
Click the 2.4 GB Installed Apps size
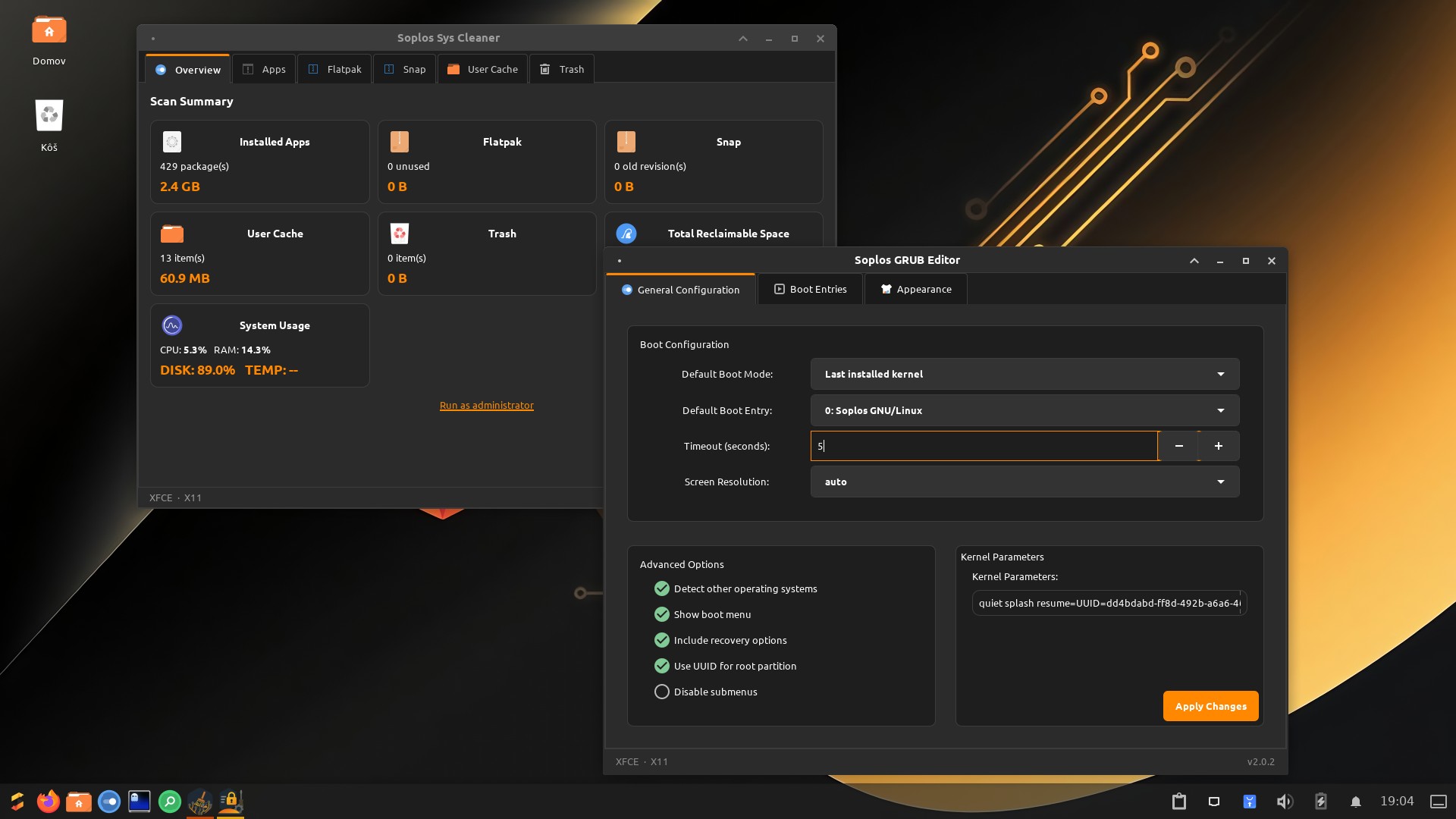180,187
